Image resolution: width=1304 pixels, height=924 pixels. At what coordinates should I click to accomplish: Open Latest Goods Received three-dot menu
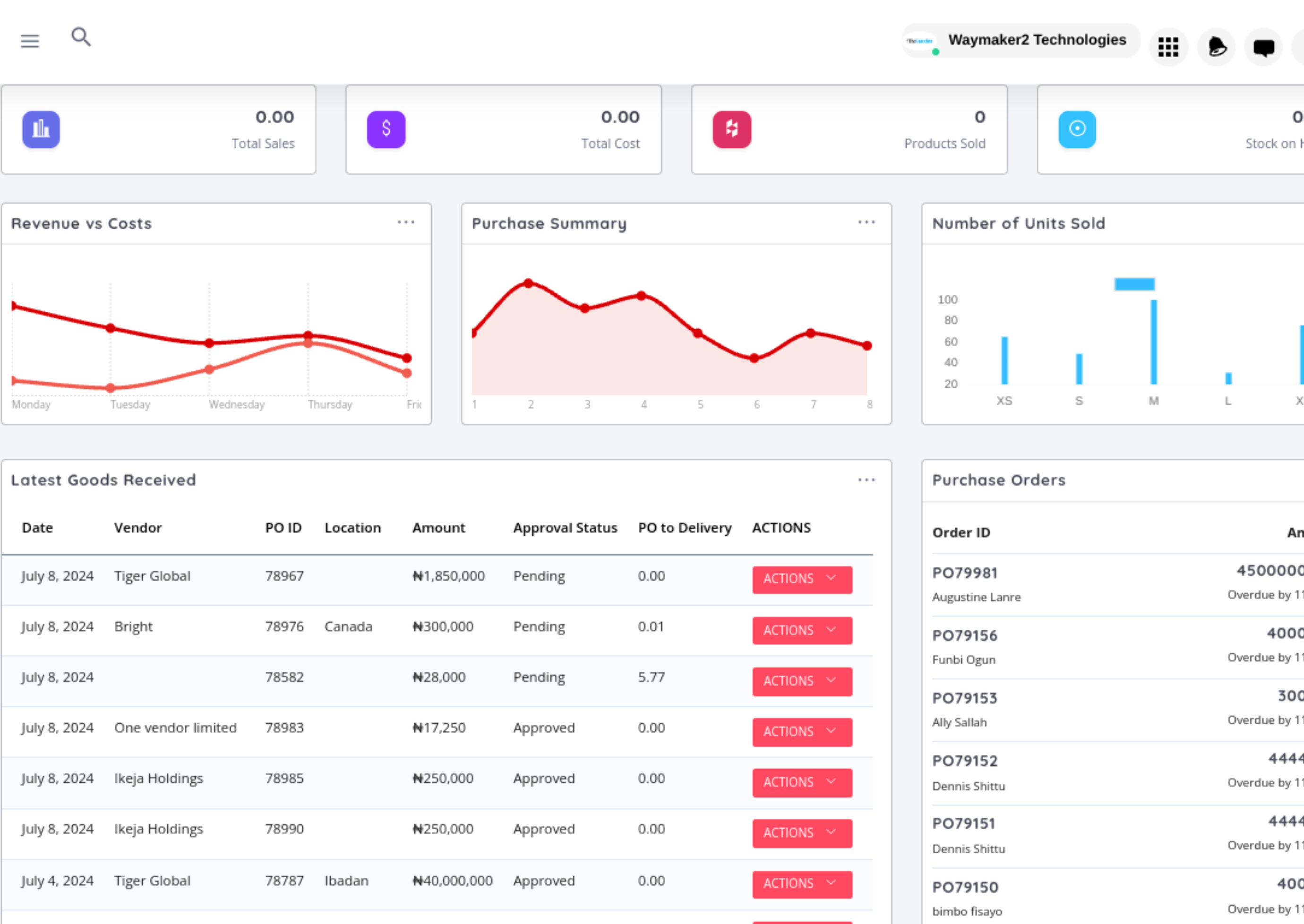pos(866,480)
